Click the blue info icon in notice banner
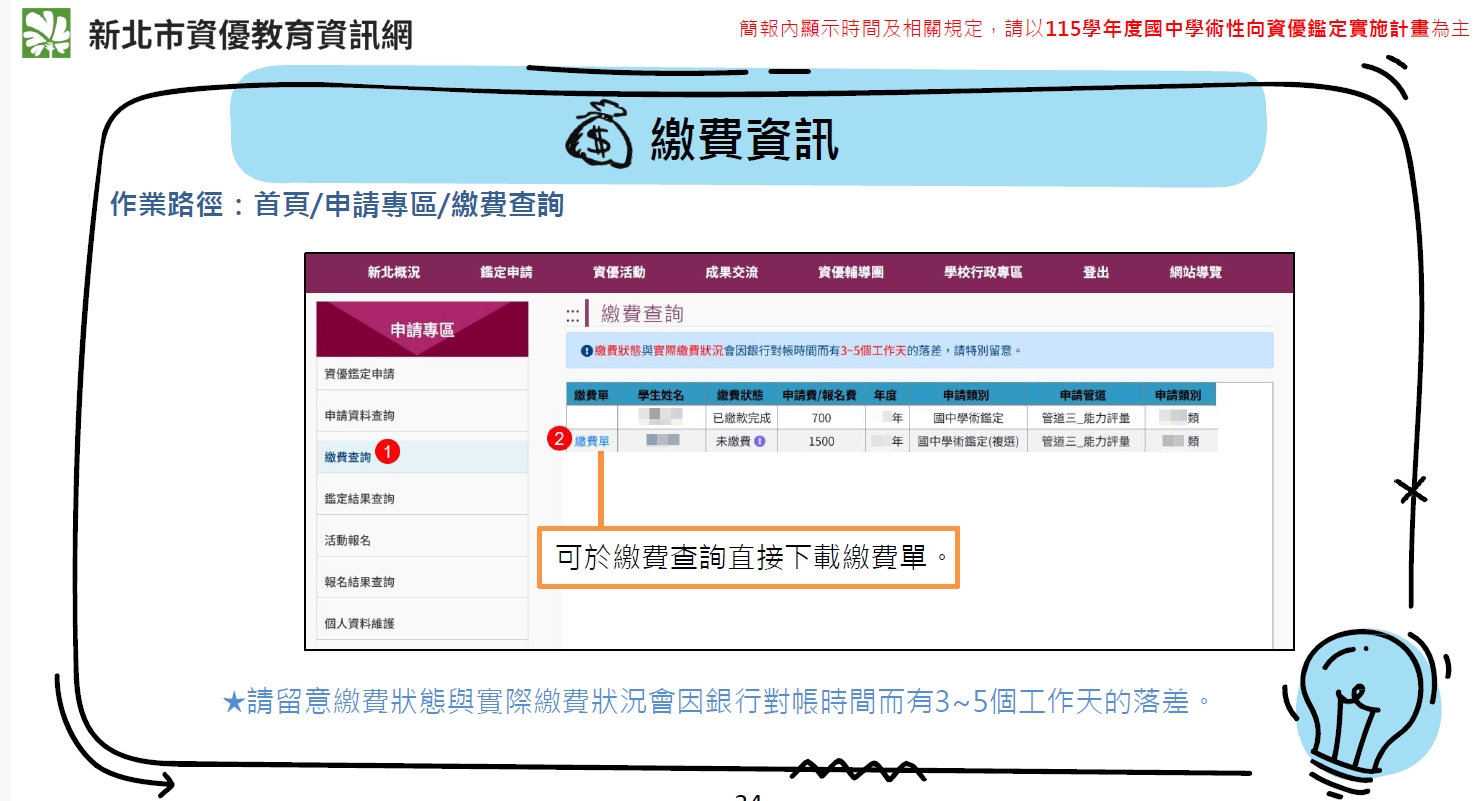Viewport: 1482px width, 801px height. [586, 351]
